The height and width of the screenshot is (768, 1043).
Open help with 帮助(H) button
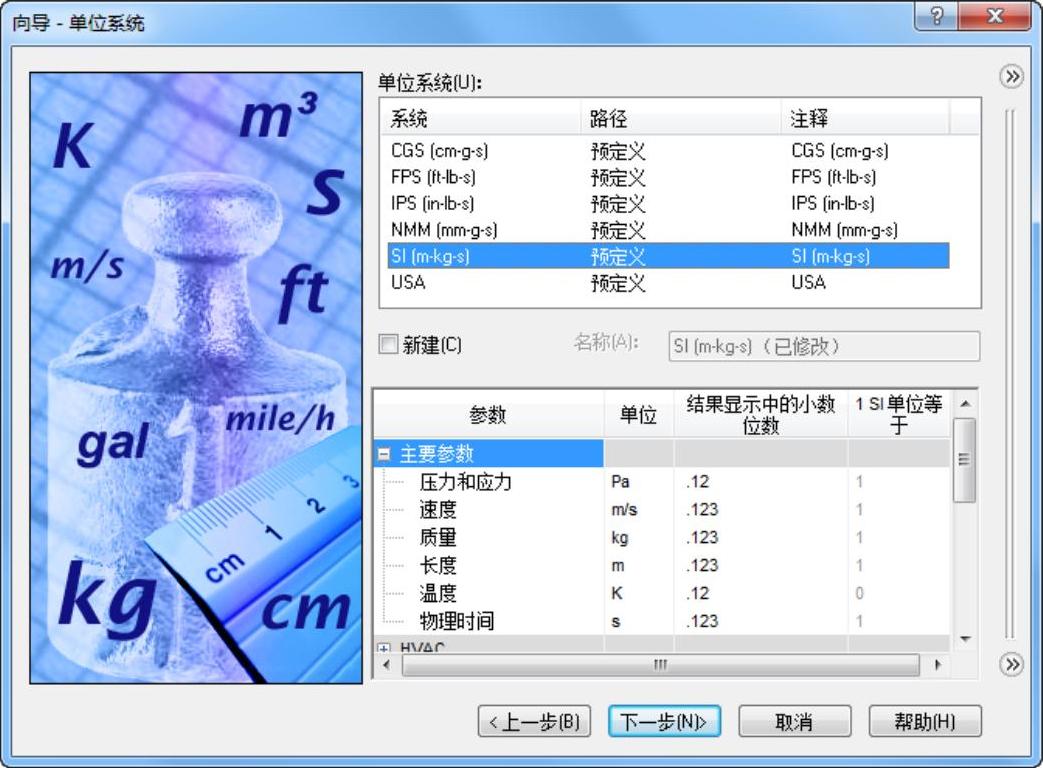point(925,721)
